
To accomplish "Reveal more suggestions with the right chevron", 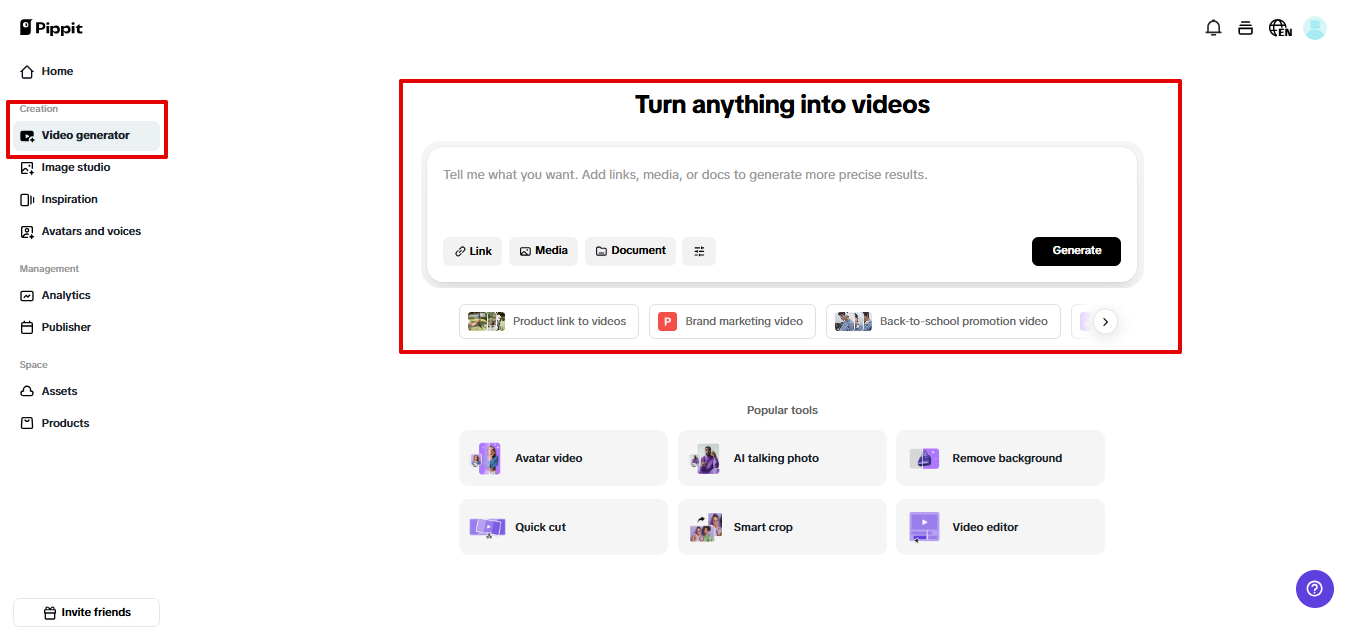I will click(x=1105, y=321).
